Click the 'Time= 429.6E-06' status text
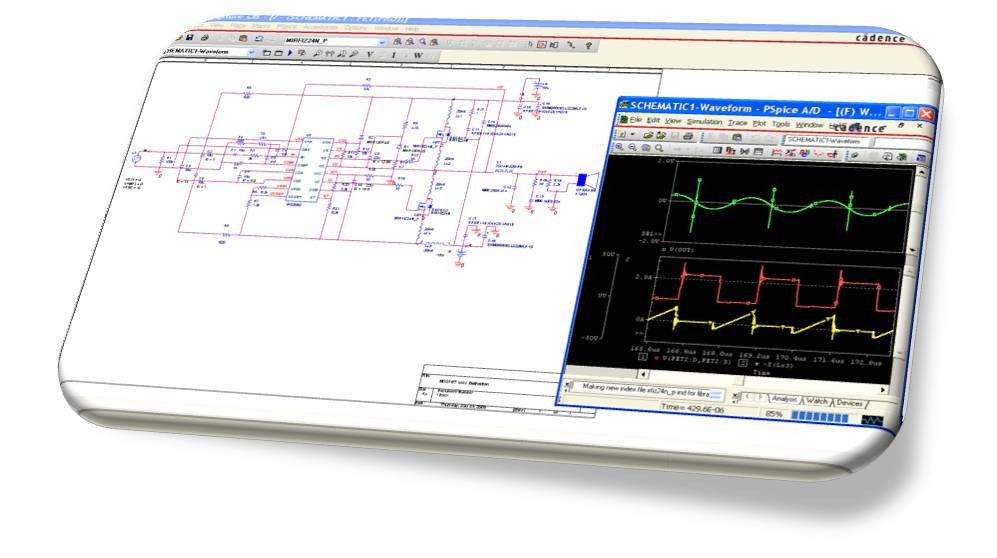This screenshot has height=558, width=997. point(692,409)
